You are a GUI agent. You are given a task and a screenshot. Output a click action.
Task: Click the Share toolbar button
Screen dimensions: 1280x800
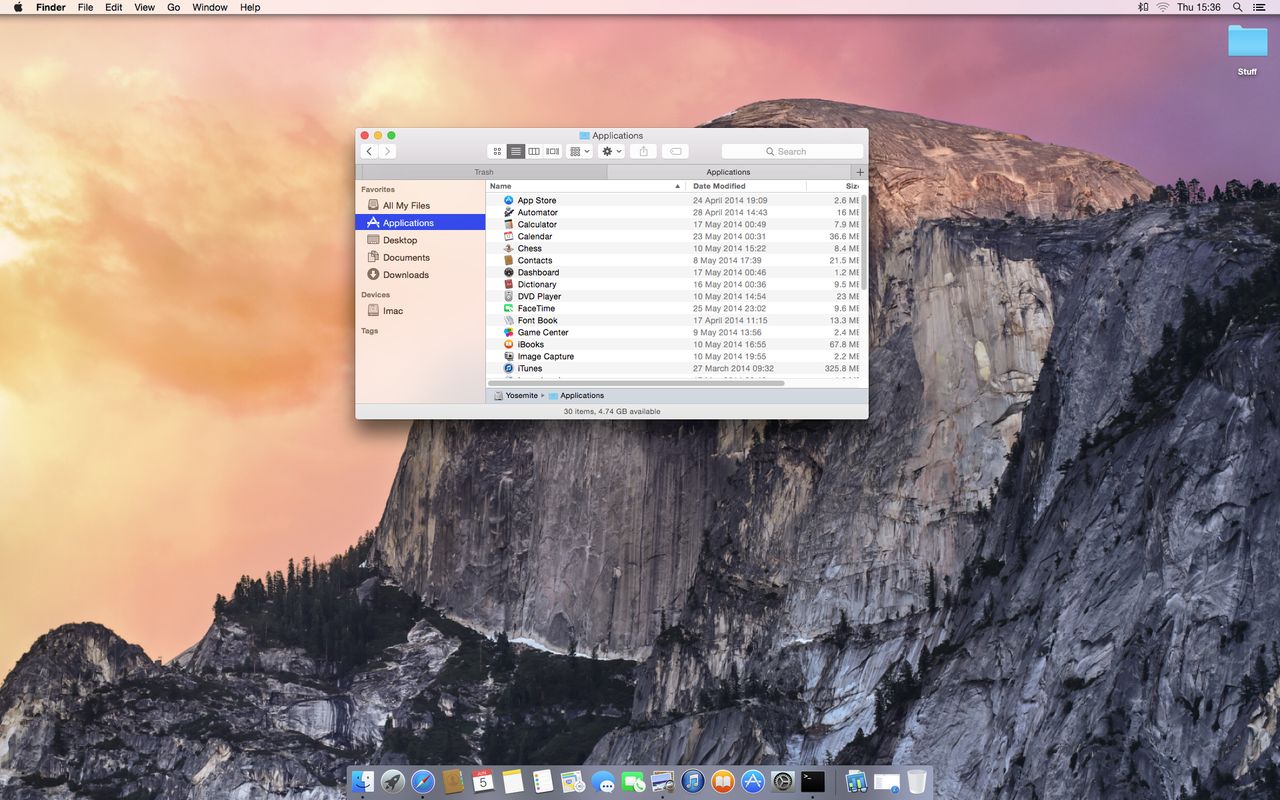pyautogui.click(x=644, y=151)
